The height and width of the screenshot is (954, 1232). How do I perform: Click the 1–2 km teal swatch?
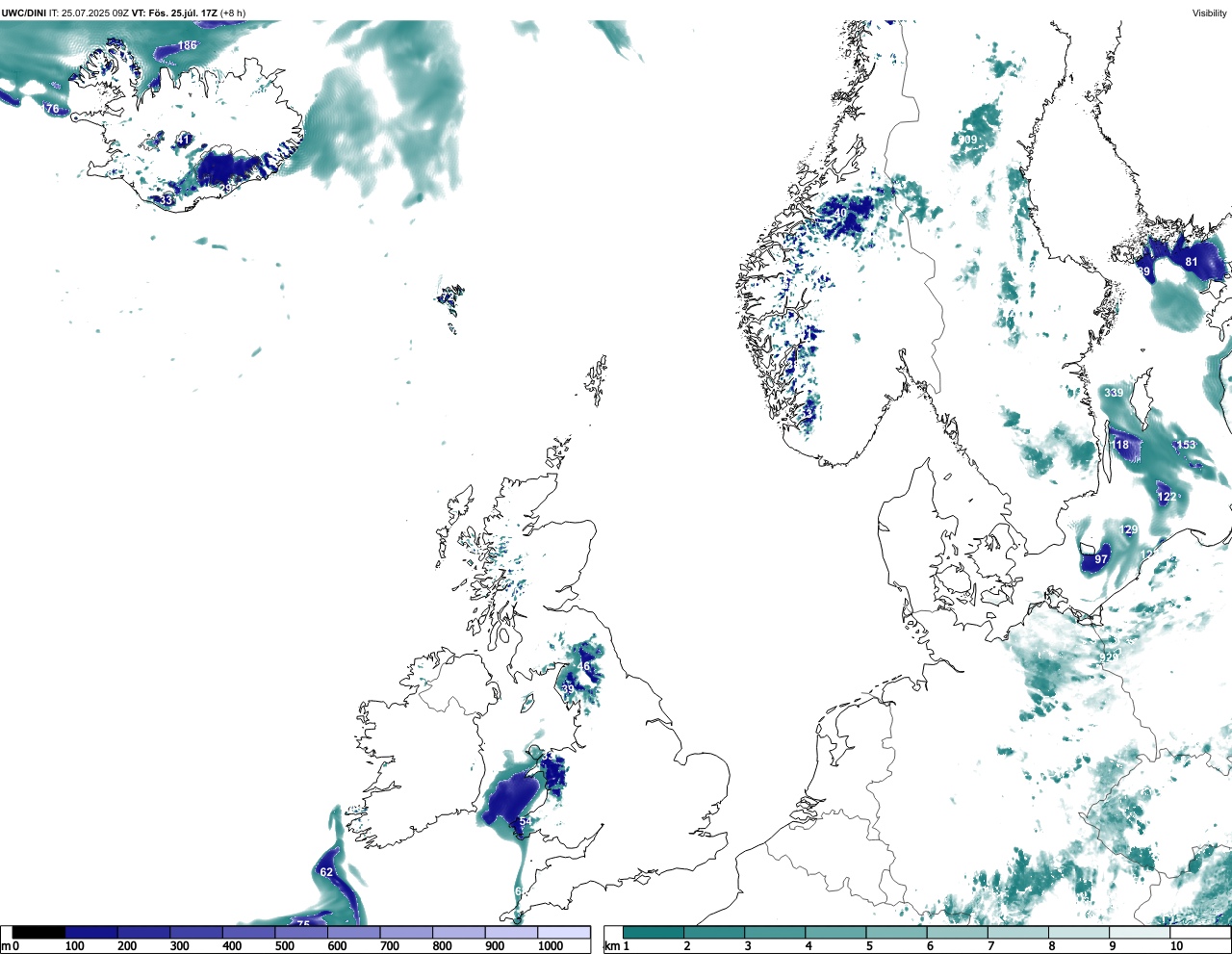(654, 932)
